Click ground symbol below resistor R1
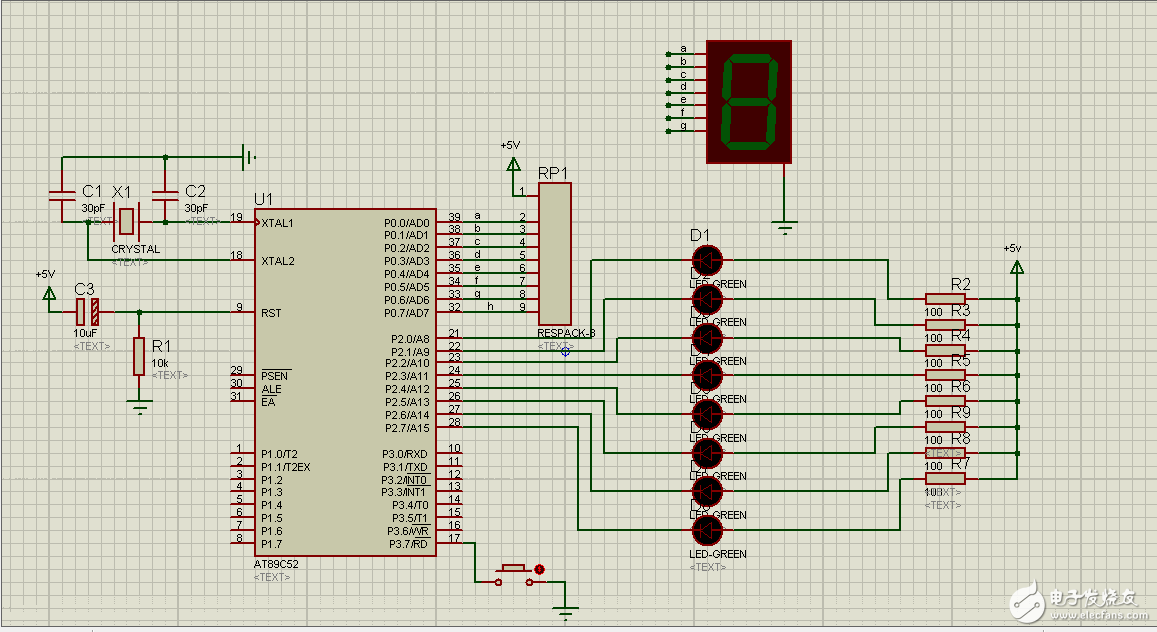 tap(139, 407)
